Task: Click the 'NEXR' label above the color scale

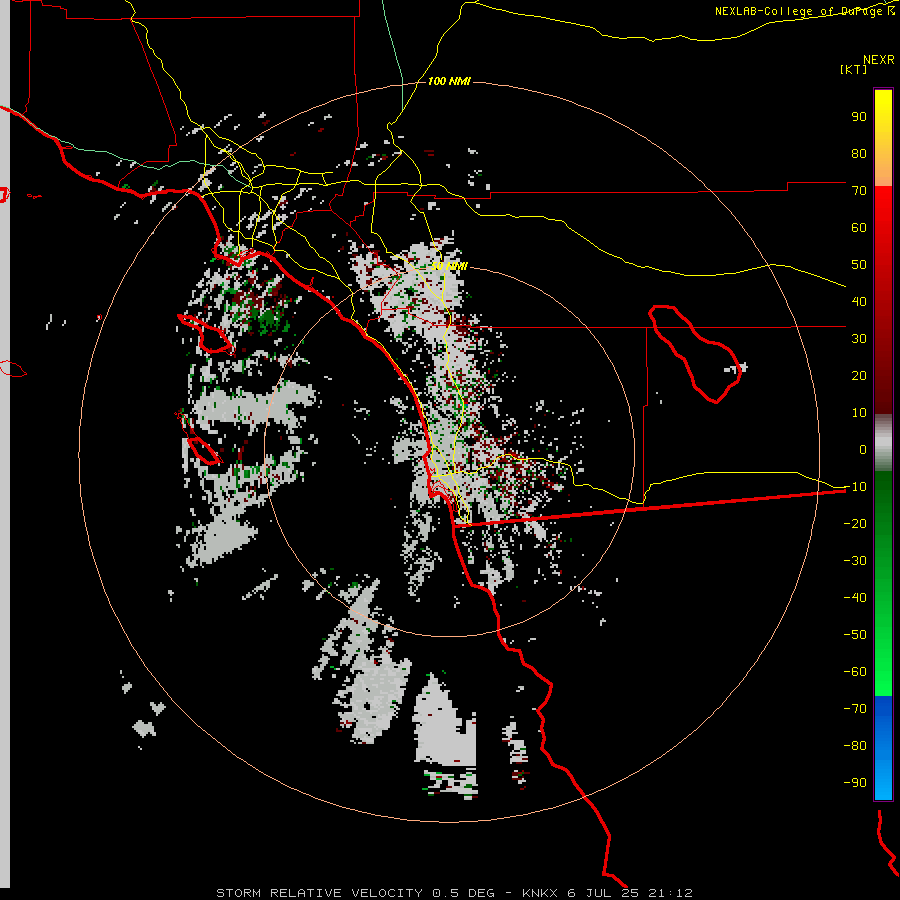Action: point(879,60)
